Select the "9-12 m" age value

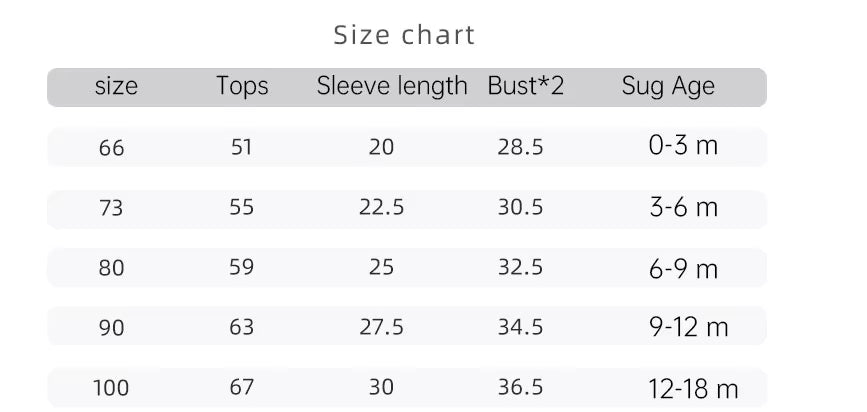click(688, 327)
